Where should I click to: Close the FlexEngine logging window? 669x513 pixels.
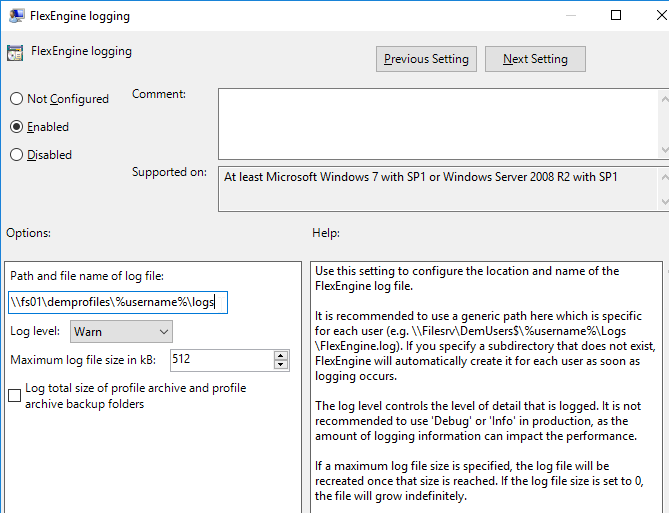tap(661, 15)
